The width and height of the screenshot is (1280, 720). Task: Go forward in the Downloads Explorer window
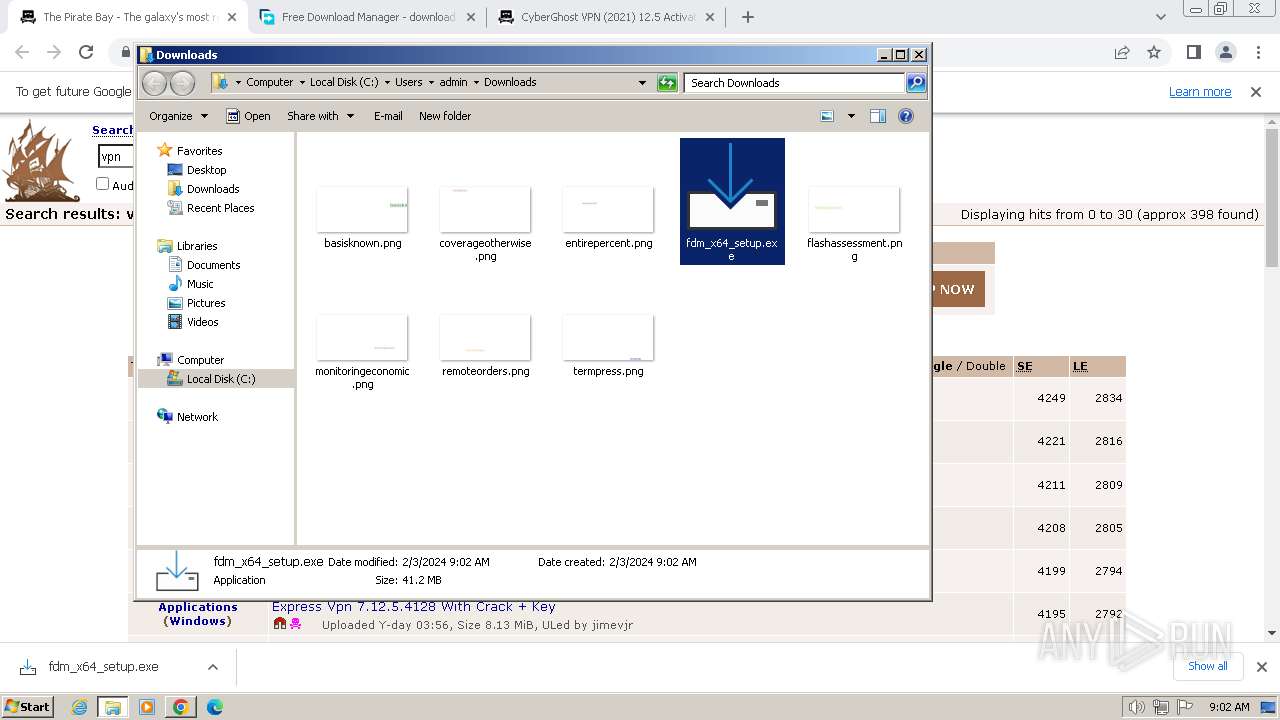pyautogui.click(x=182, y=83)
